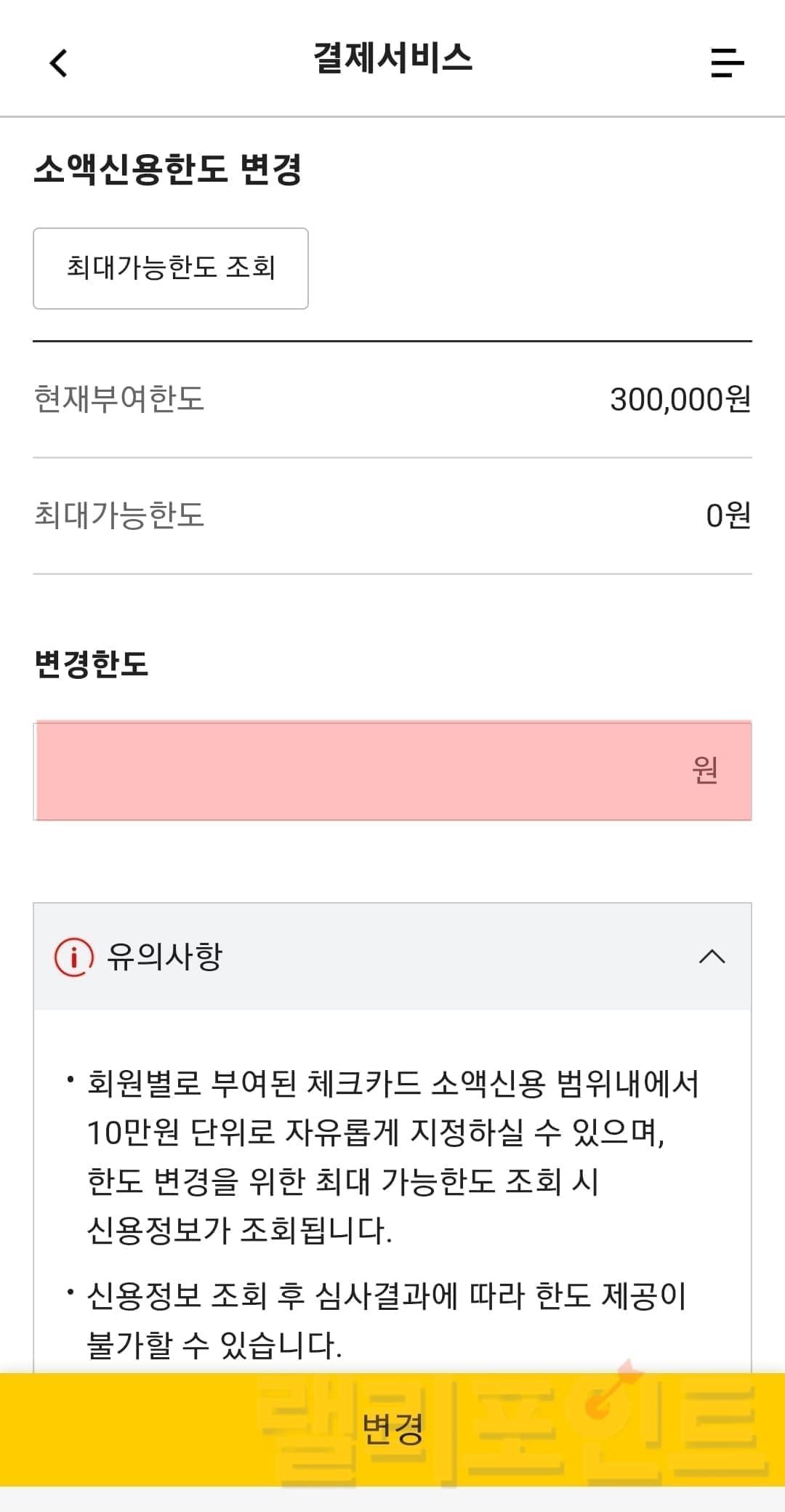
Task: Tap the 300,000원 limit value
Action: (680, 399)
